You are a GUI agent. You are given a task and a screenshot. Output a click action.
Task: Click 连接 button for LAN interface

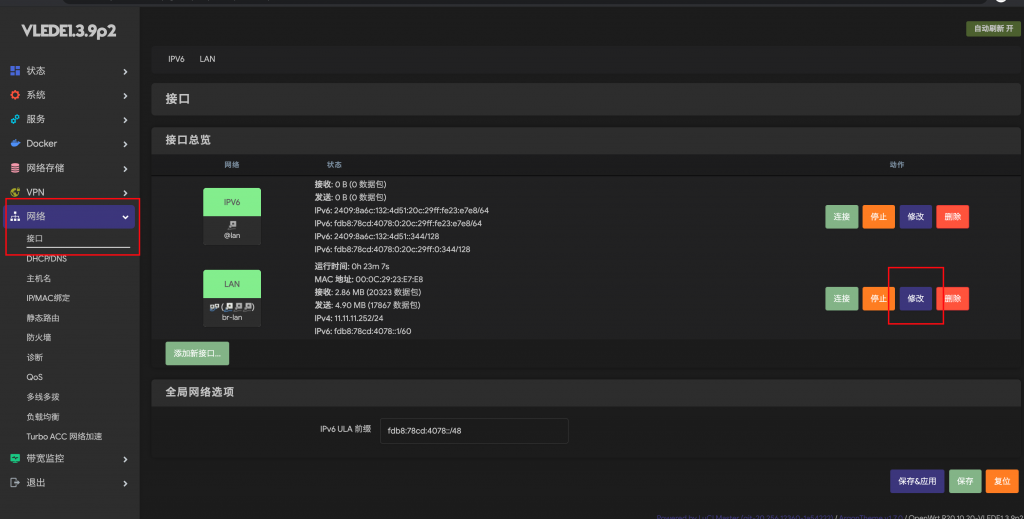click(x=842, y=298)
